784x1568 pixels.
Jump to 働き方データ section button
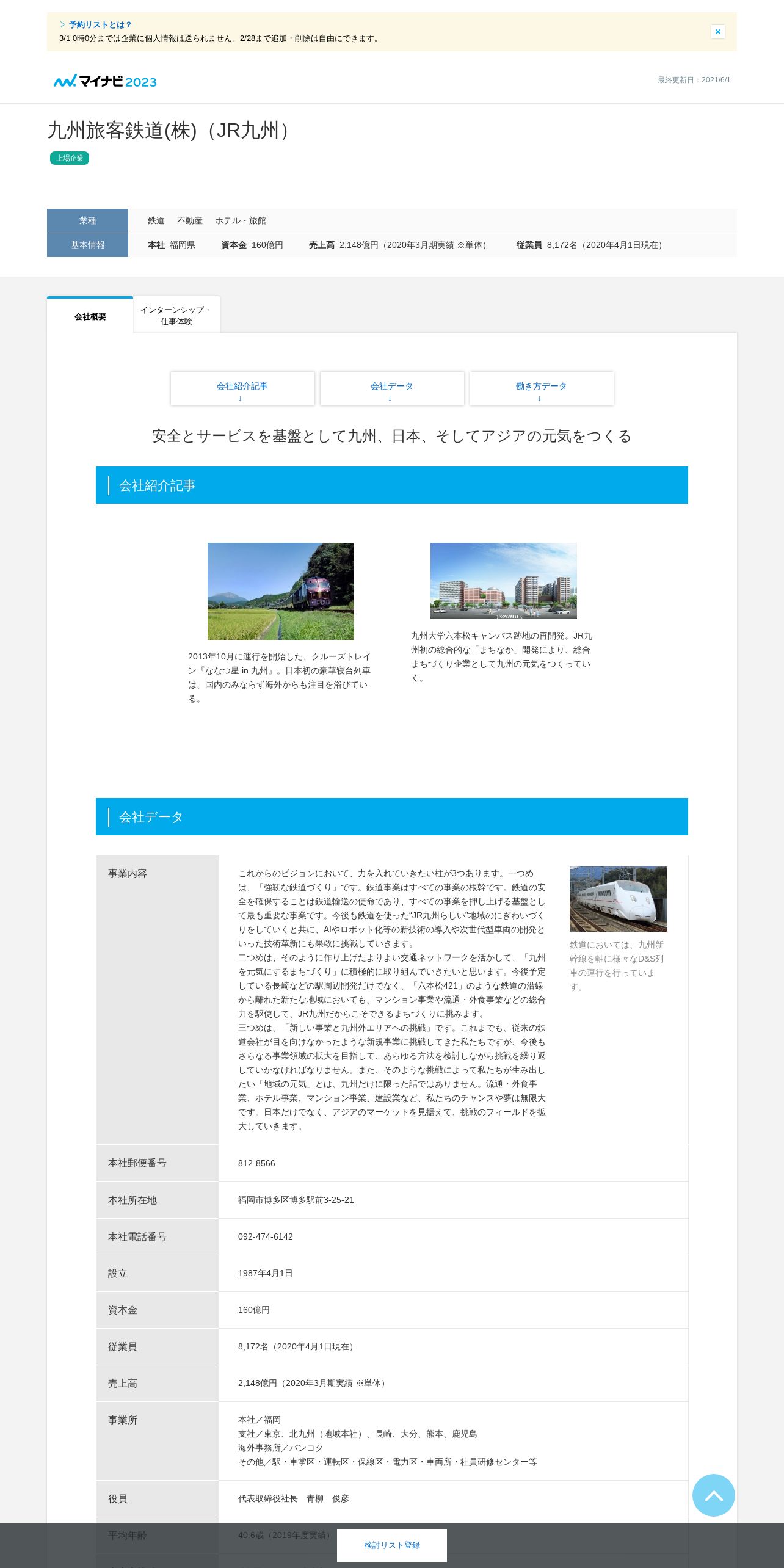point(542,388)
